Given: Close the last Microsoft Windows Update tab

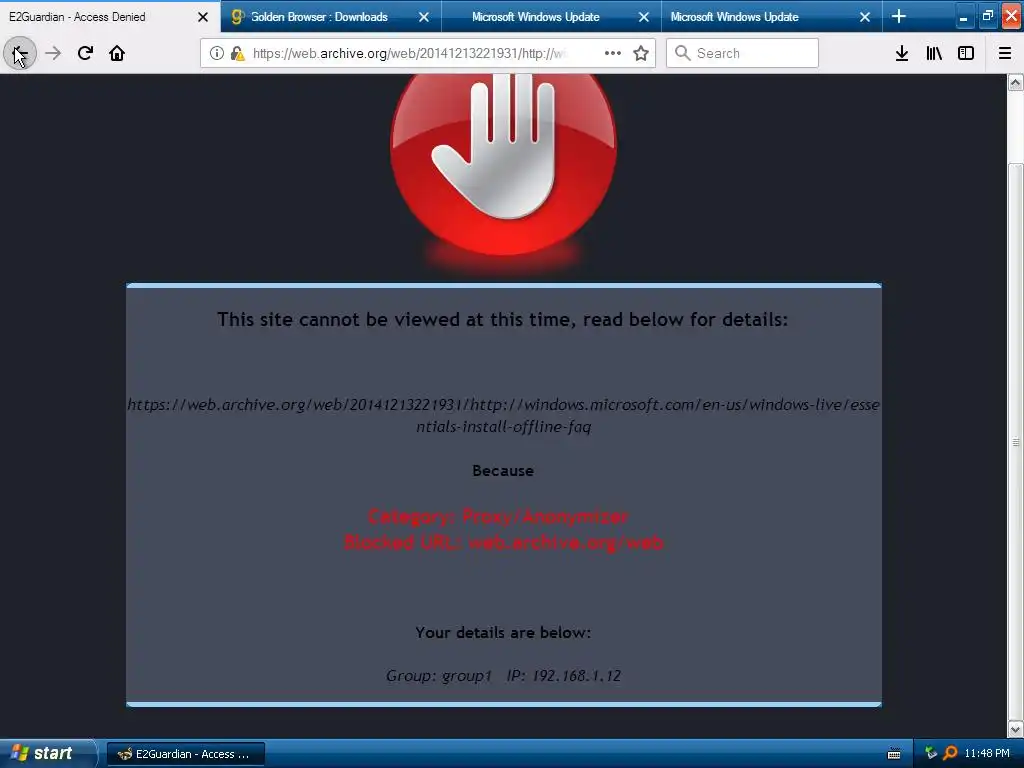Looking at the screenshot, I should point(865,17).
